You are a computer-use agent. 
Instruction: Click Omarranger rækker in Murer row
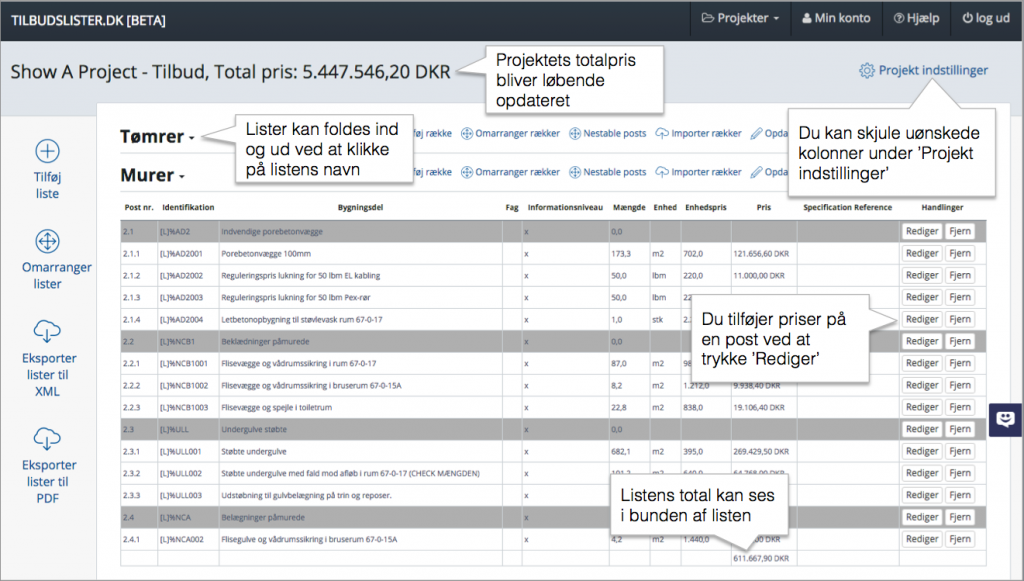pyautogui.click(x=511, y=172)
